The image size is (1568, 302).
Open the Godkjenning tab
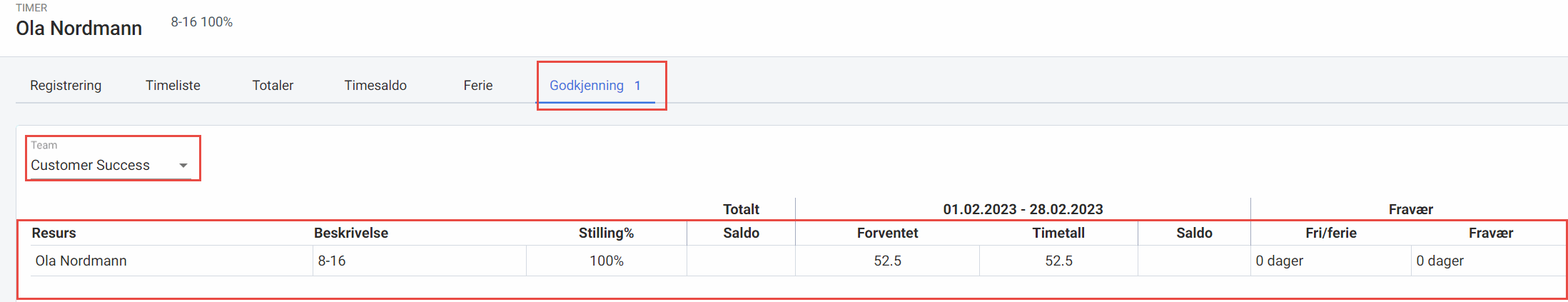(595, 86)
